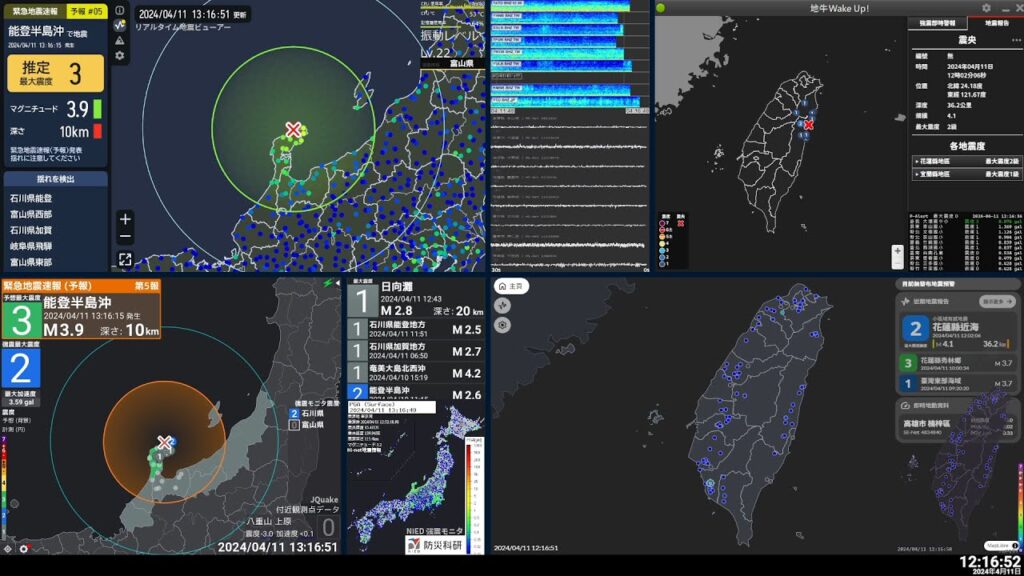The image size is (1024, 576).
Task: Open the more options menu beside 震央
Action: pos(1015,39)
